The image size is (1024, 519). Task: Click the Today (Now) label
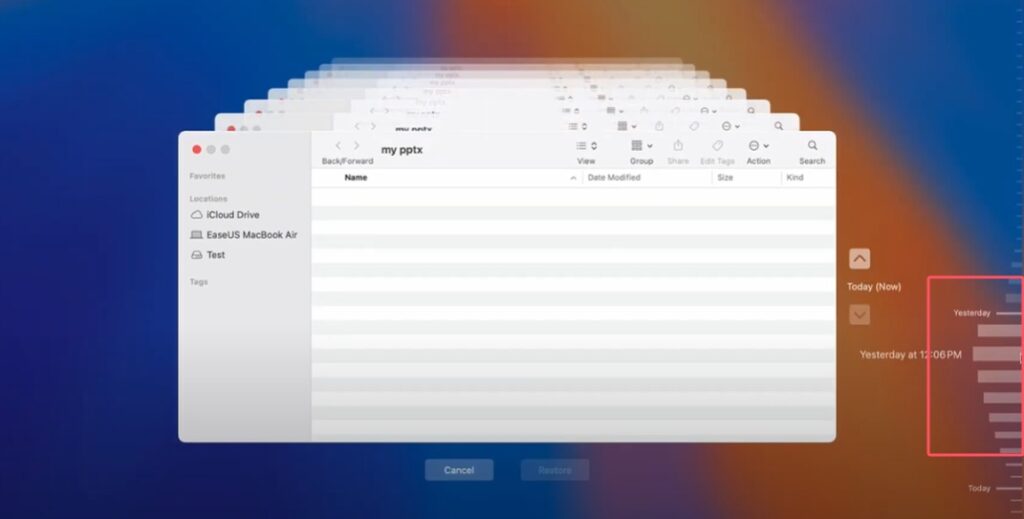tap(874, 287)
